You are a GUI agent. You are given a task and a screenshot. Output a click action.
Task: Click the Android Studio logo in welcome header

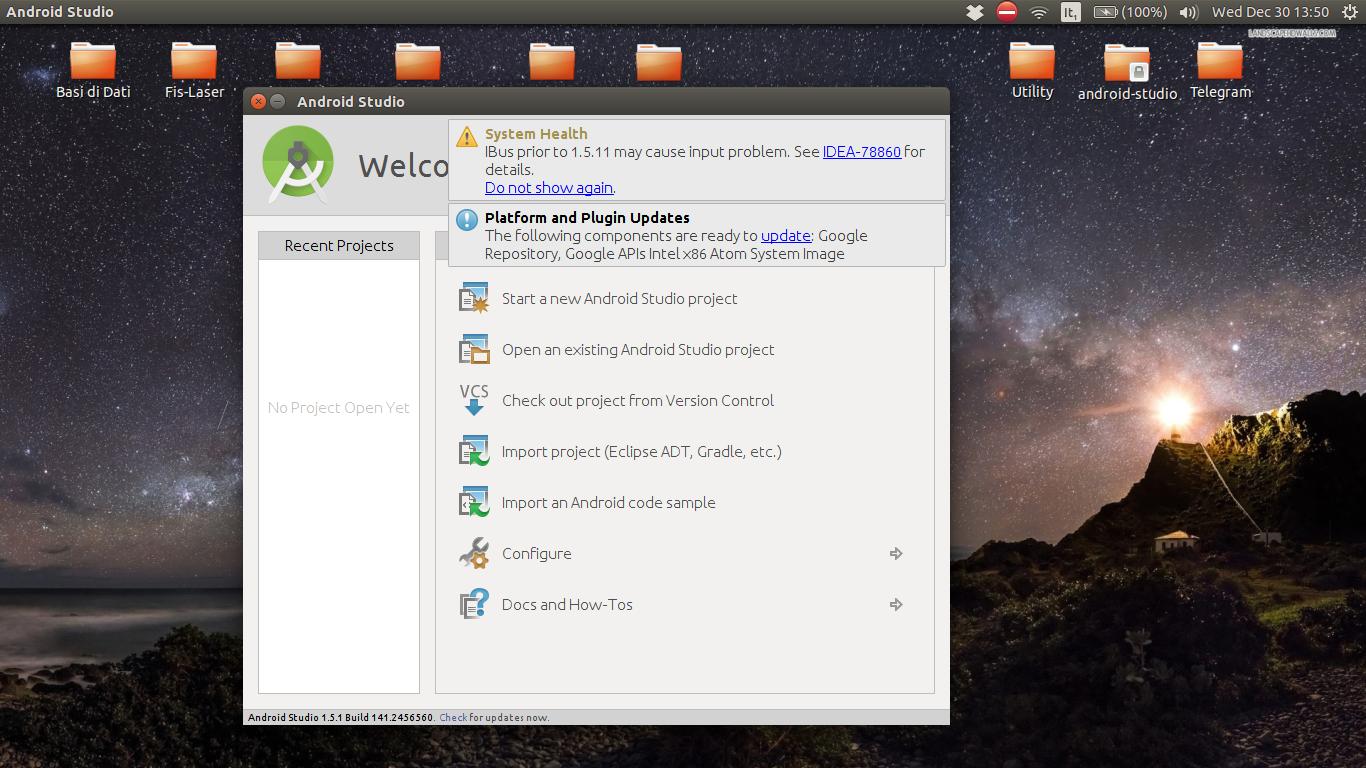(297, 165)
